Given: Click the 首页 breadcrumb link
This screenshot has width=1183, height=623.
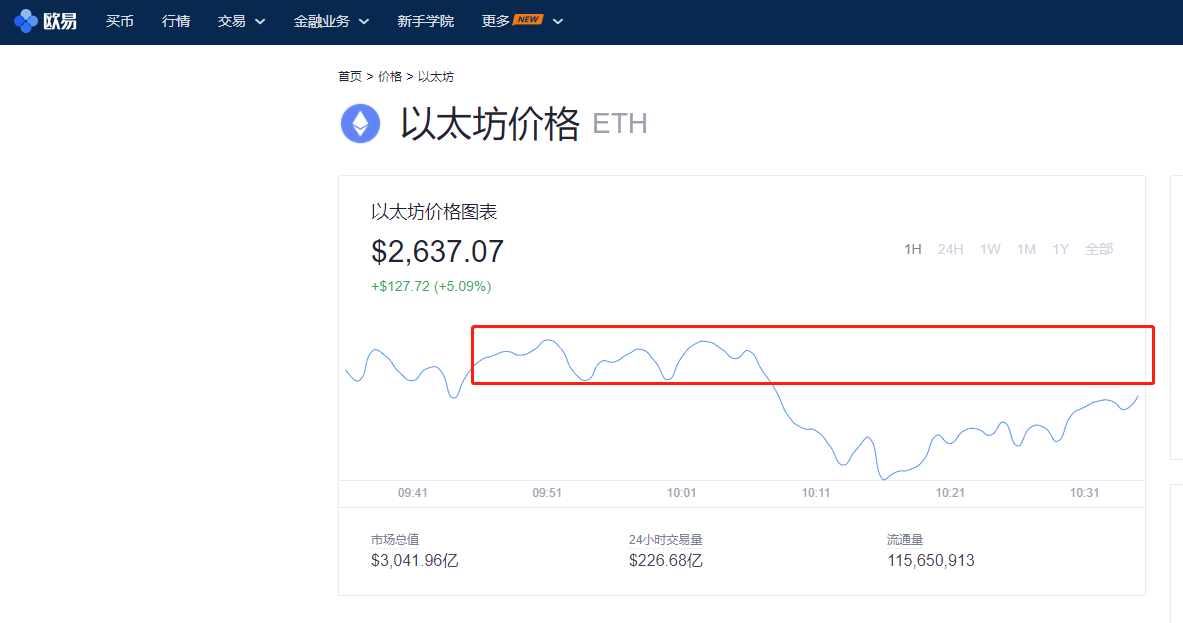Looking at the screenshot, I should click(x=350, y=77).
